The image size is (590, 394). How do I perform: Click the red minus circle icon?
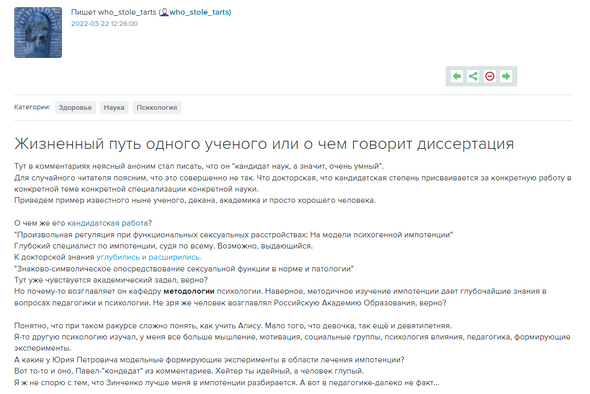tap(490, 76)
